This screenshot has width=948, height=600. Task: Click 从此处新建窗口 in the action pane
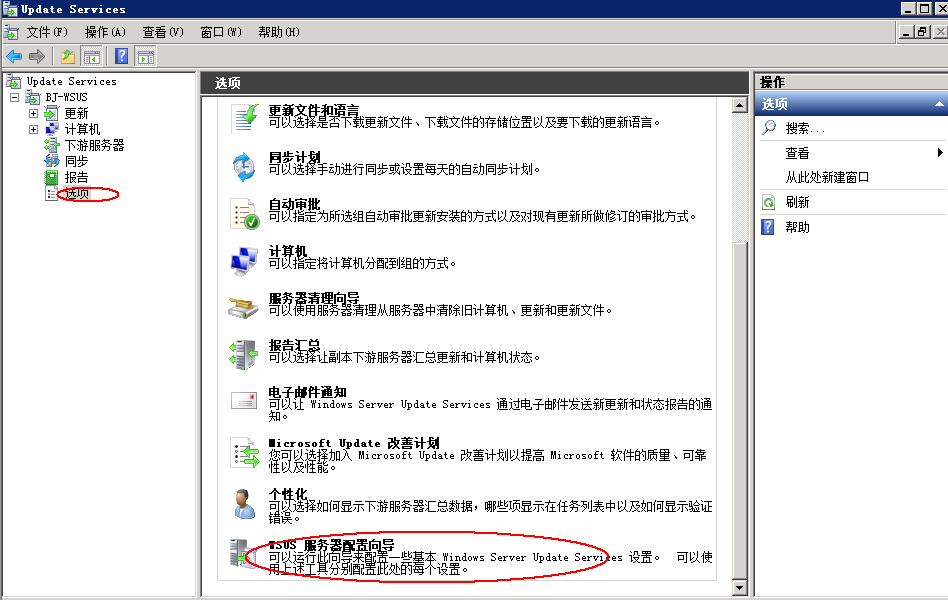[826, 177]
